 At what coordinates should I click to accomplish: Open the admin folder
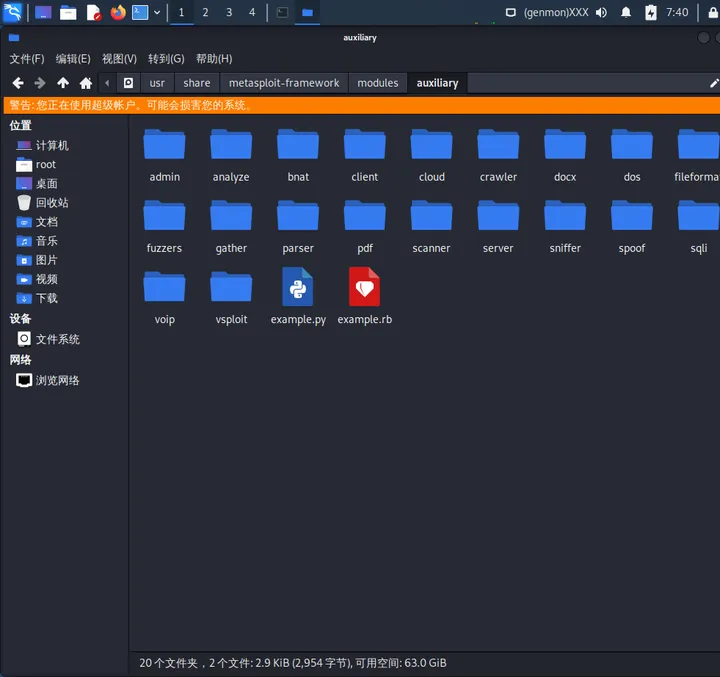[x=164, y=155]
